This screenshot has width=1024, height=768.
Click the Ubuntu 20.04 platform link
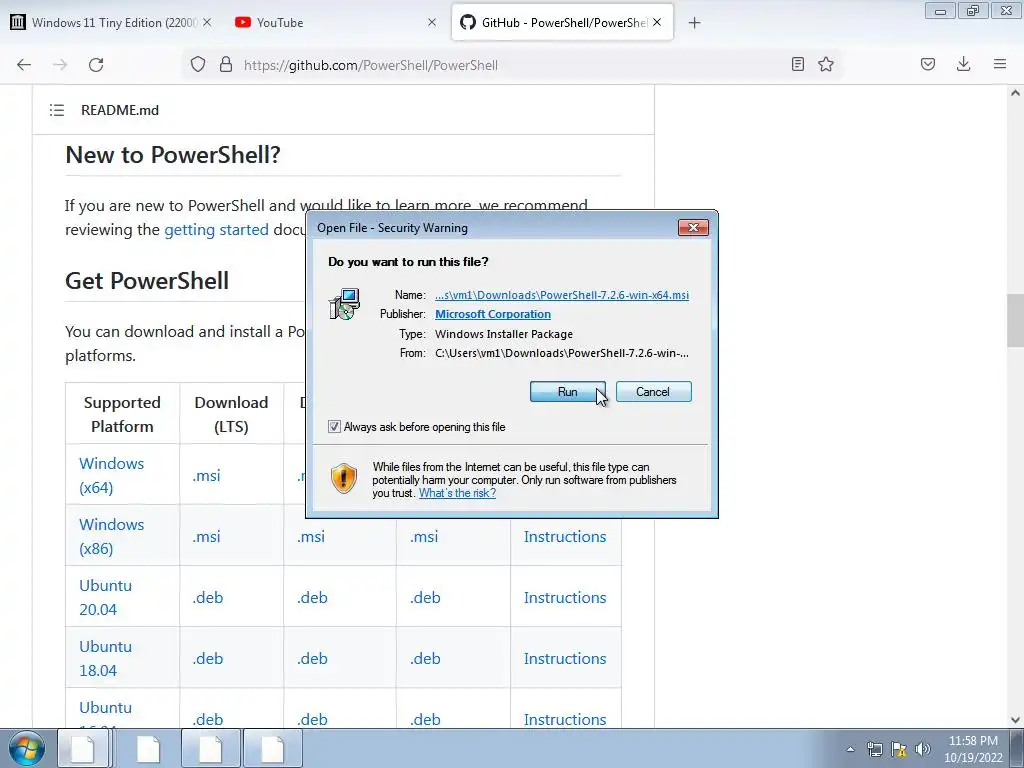pyautogui.click(x=106, y=598)
